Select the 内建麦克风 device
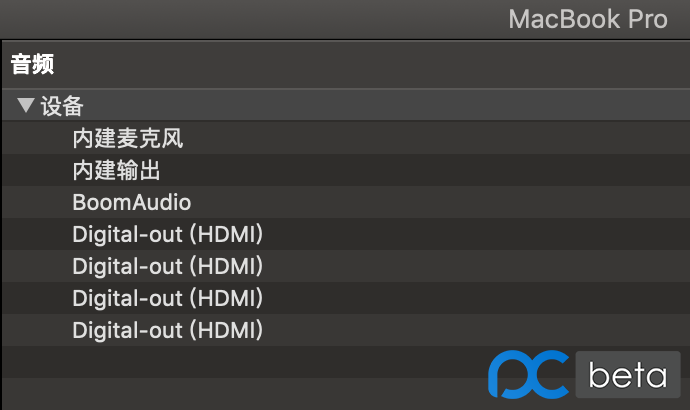 tap(128, 139)
